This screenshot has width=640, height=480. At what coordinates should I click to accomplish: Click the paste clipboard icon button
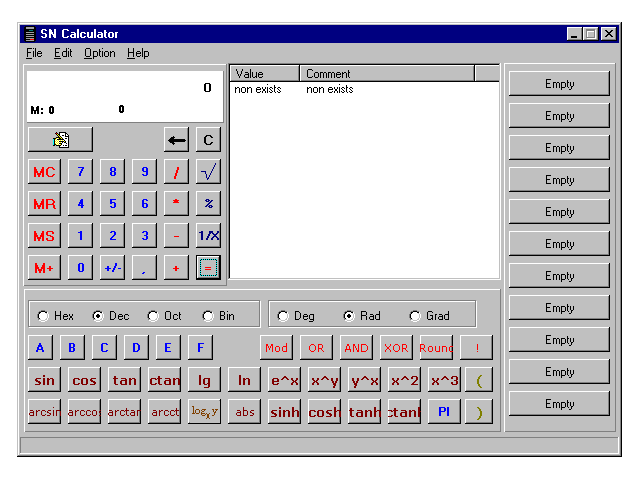[x=60, y=140]
